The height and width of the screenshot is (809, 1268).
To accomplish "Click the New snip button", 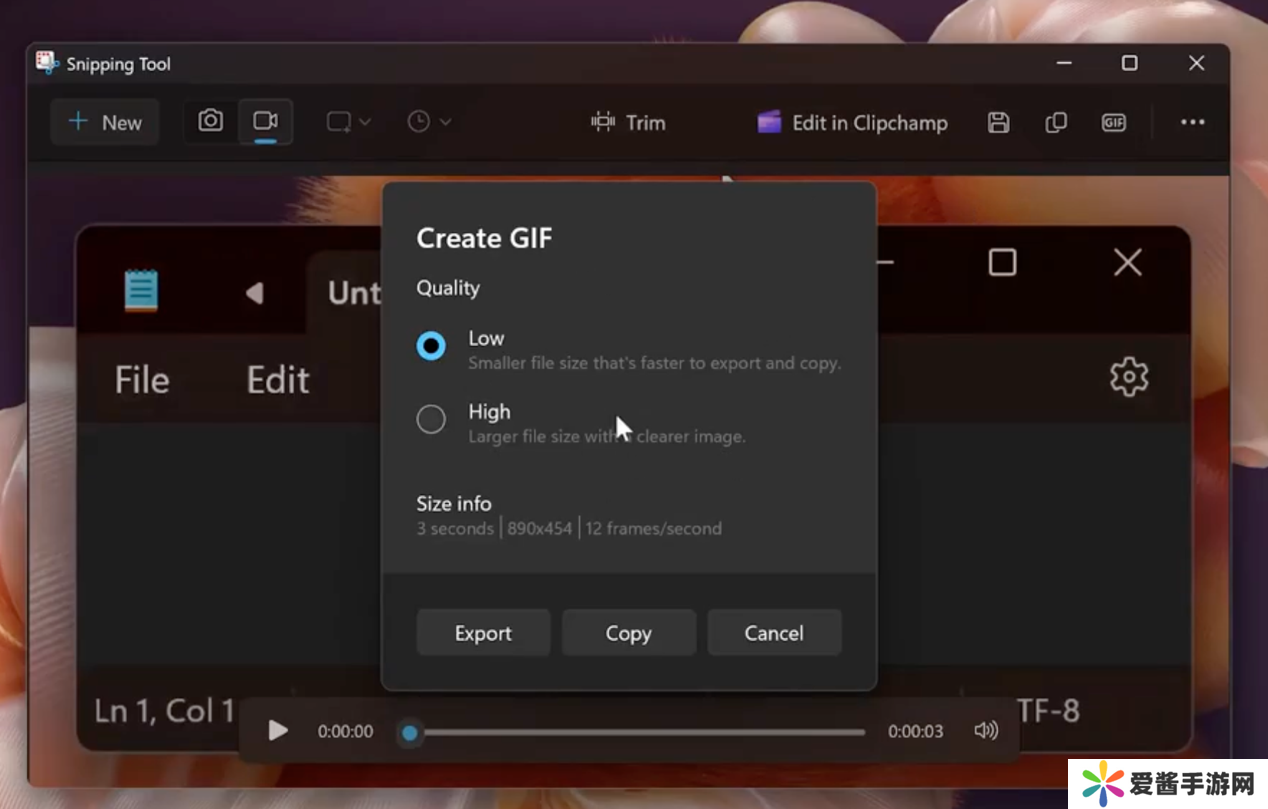I will (105, 123).
